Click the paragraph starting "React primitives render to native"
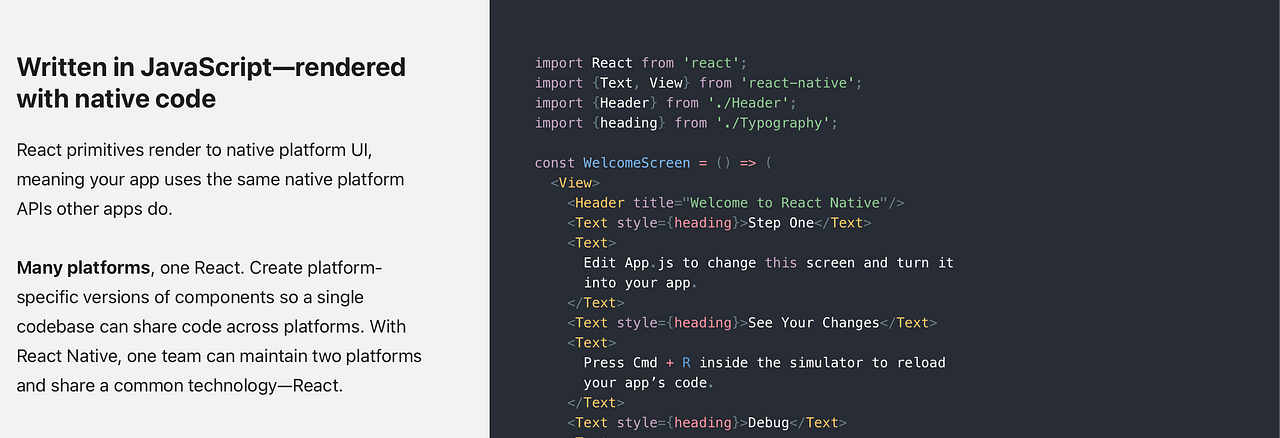1280x438 pixels. (x=211, y=180)
